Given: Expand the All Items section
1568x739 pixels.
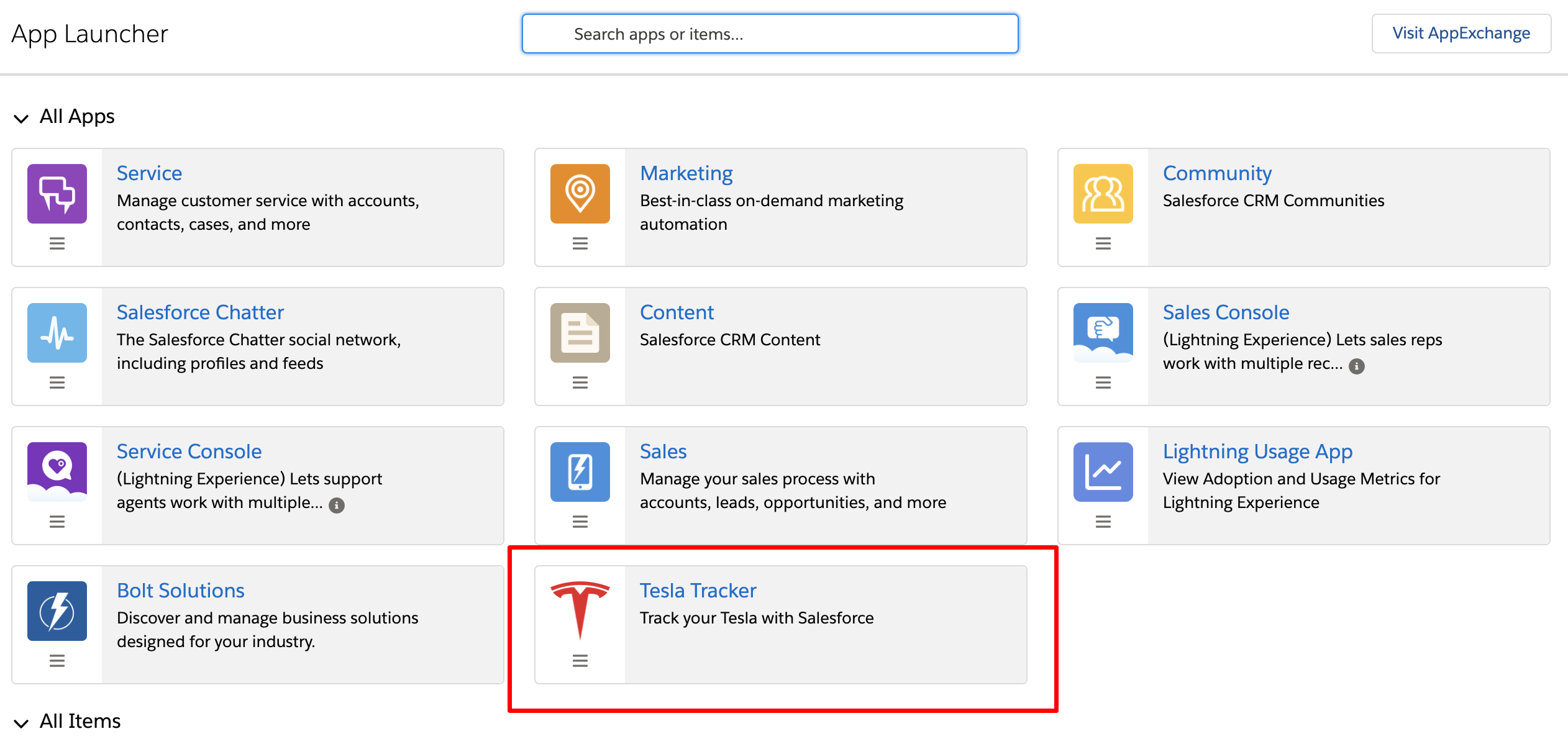Looking at the screenshot, I should [22, 723].
